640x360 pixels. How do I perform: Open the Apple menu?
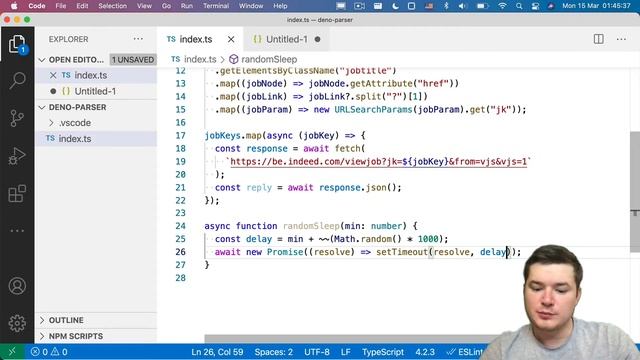pyautogui.click(x=14, y=6)
